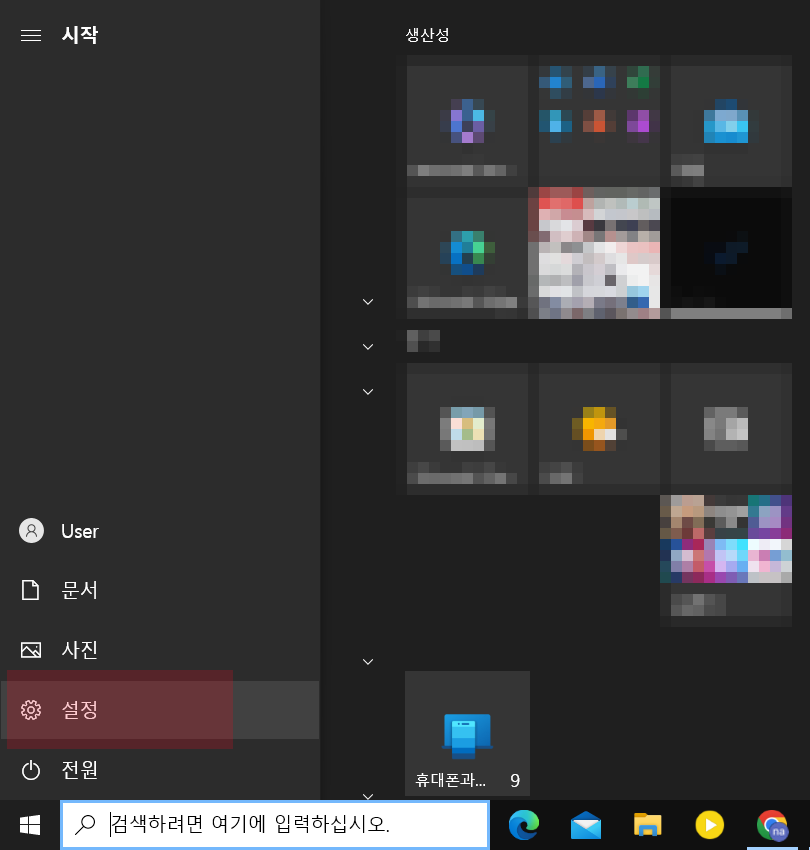Click the document icon beside 문서

pyautogui.click(x=30, y=590)
